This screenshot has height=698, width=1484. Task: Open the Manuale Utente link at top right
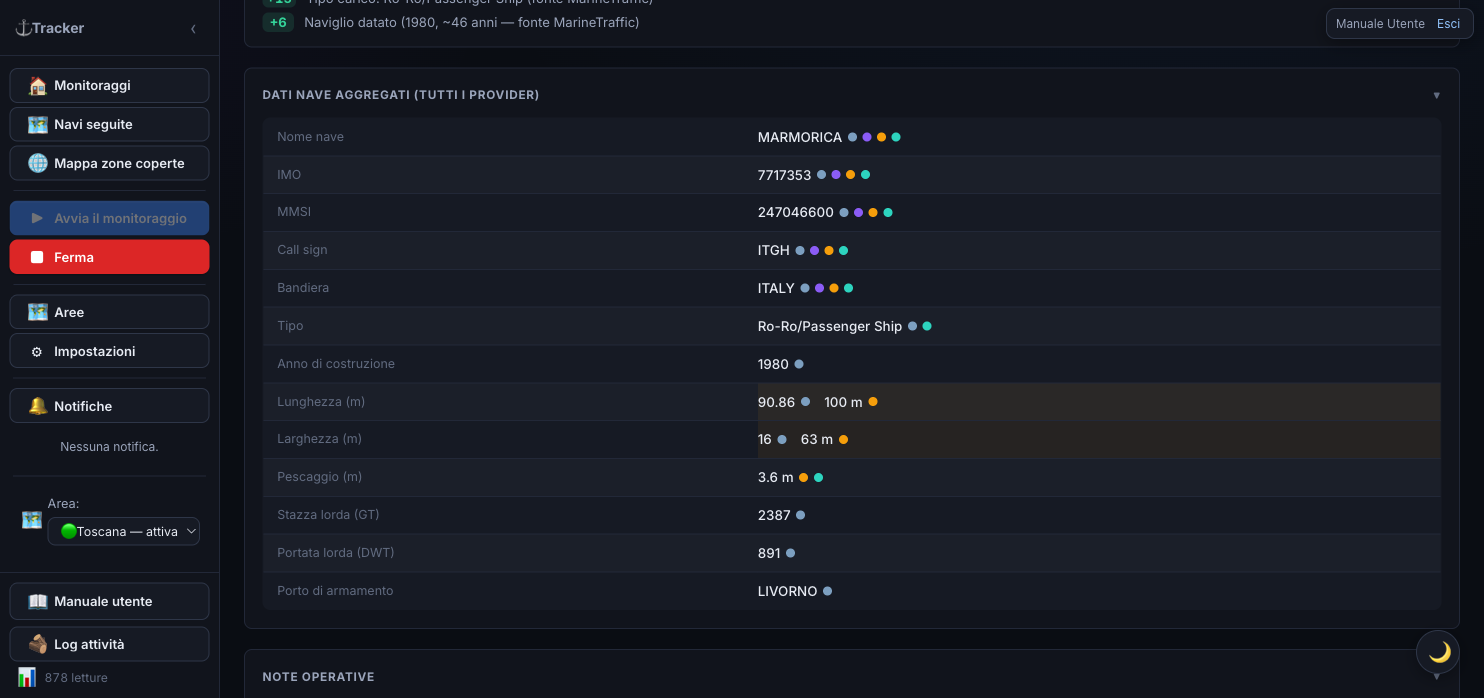[x=1380, y=24]
